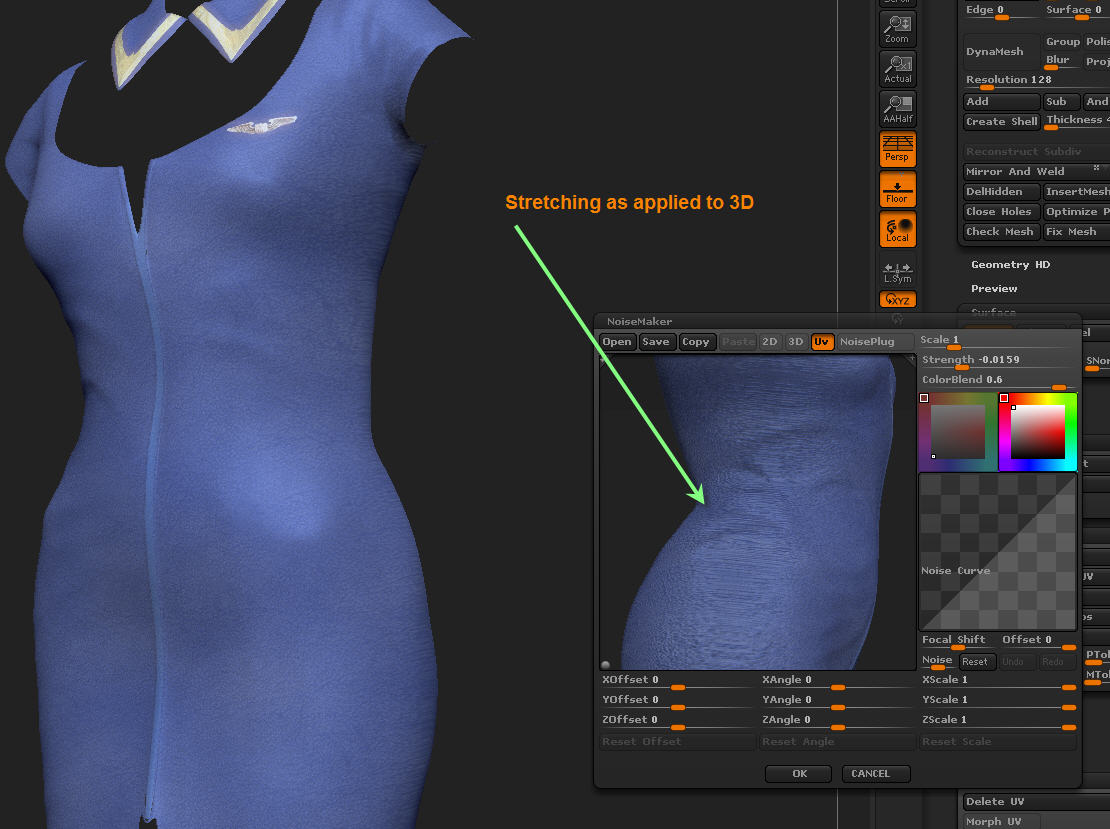Adjust the DynaMesh Blur slider
This screenshot has width=1110, height=829.
tap(1063, 62)
